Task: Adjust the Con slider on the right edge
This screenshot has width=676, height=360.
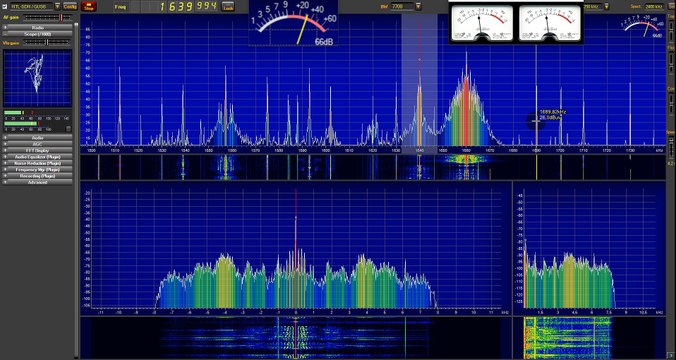Action: pos(671,103)
